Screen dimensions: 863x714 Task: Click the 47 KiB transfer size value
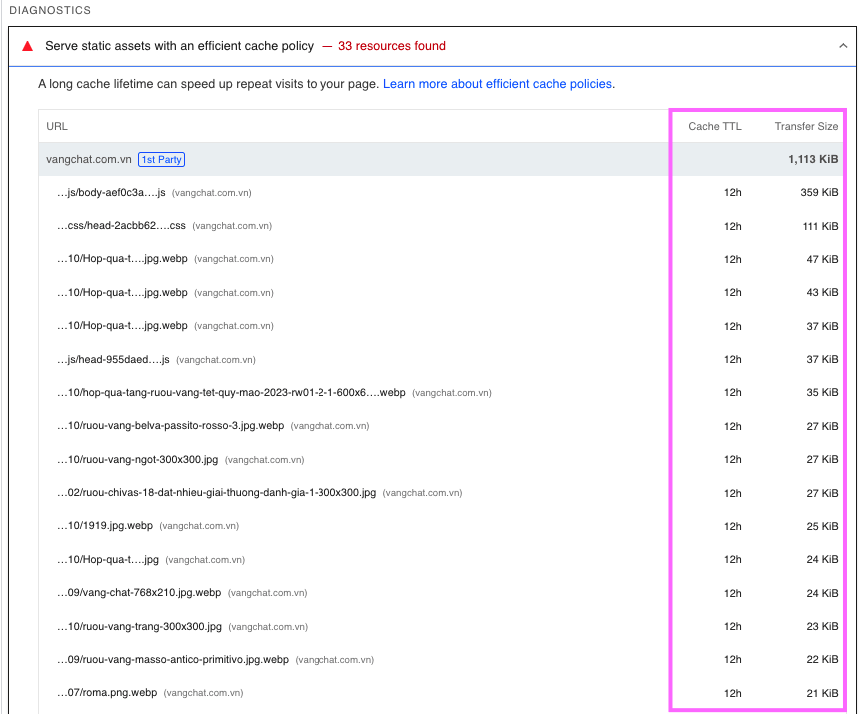[822, 259]
